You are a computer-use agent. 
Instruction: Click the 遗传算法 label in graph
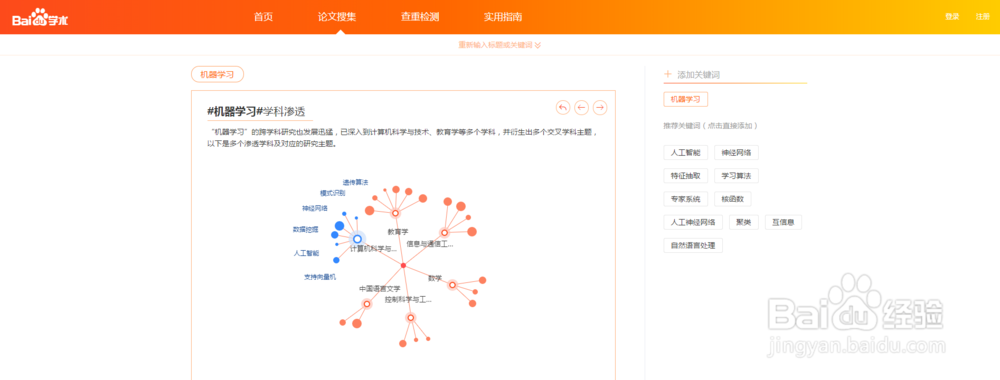[355, 182]
